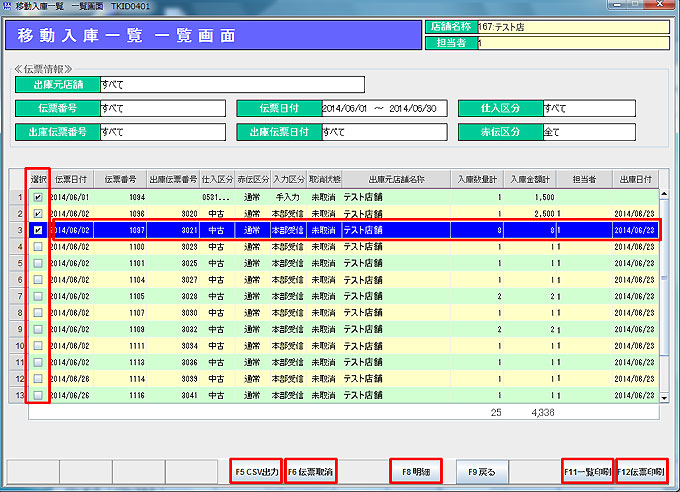Enable the checkbox in row 13
The height and width of the screenshot is (492, 680).
(x=37, y=396)
